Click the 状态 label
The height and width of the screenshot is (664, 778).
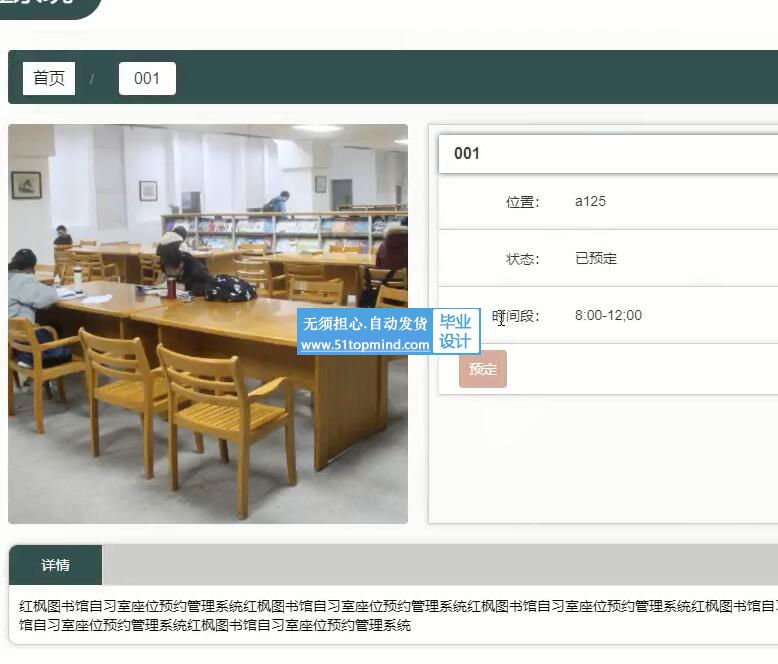(522, 259)
